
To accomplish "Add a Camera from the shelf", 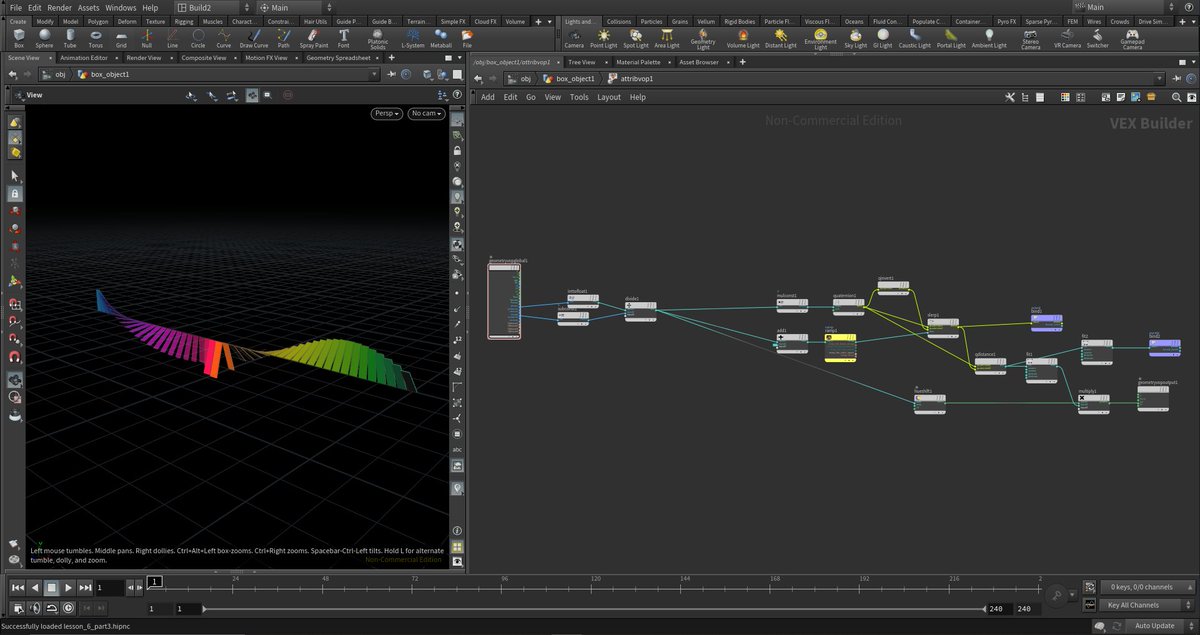I will click(574, 38).
